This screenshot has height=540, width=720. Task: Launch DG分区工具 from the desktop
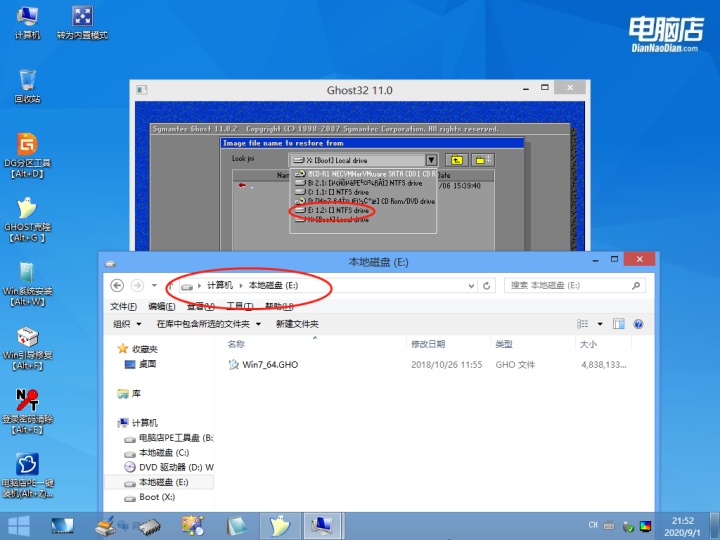tap(27, 156)
